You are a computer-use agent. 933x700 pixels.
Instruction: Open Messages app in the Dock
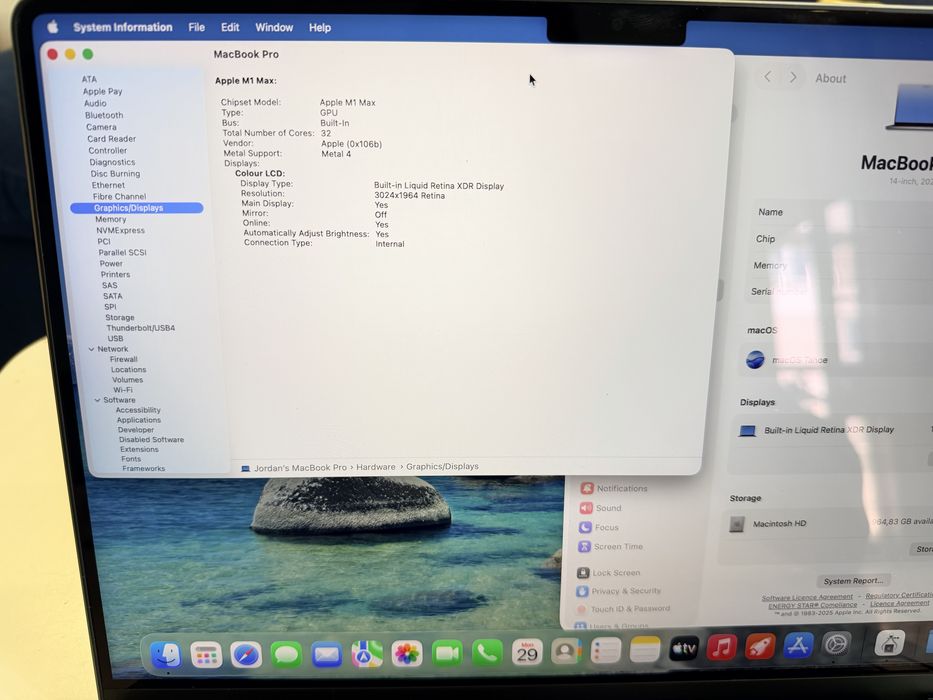click(x=286, y=655)
